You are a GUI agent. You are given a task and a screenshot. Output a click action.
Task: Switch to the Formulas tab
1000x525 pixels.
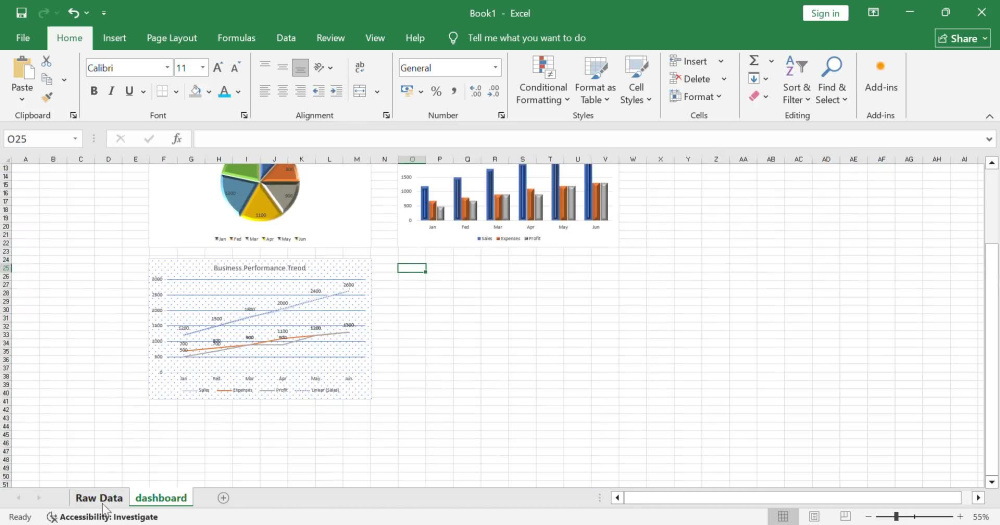236,38
